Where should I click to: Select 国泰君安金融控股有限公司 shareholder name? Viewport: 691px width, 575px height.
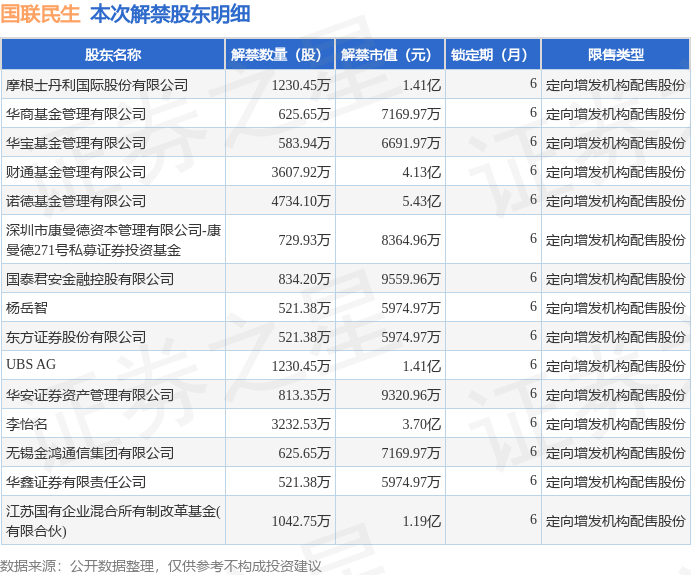(x=90, y=278)
